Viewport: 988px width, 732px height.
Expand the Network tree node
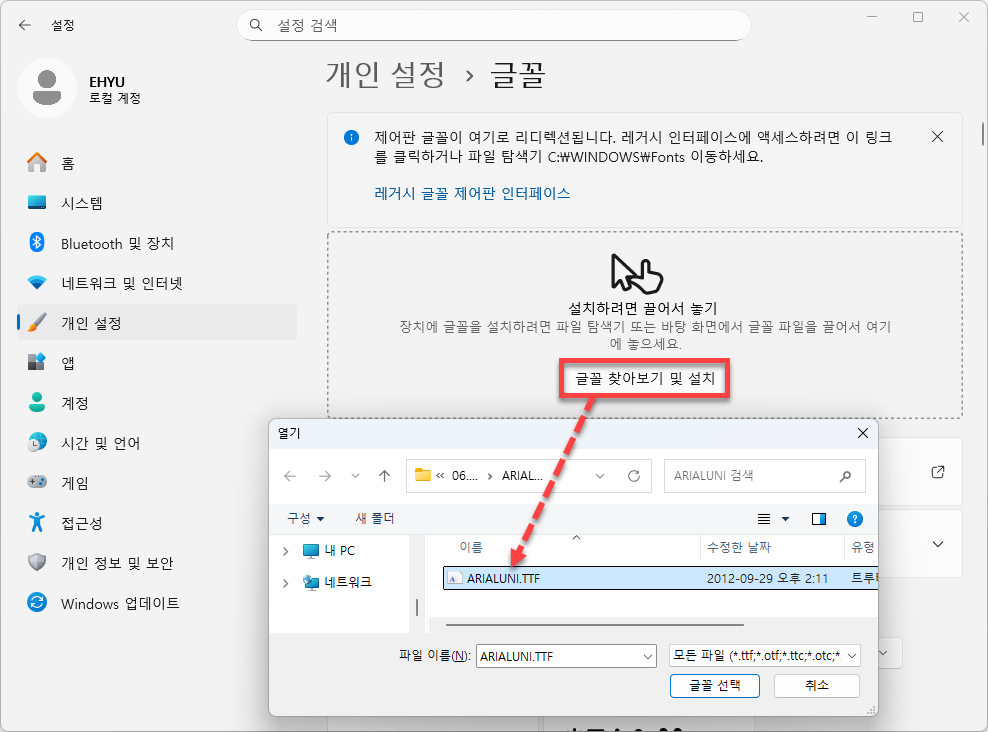click(286, 582)
